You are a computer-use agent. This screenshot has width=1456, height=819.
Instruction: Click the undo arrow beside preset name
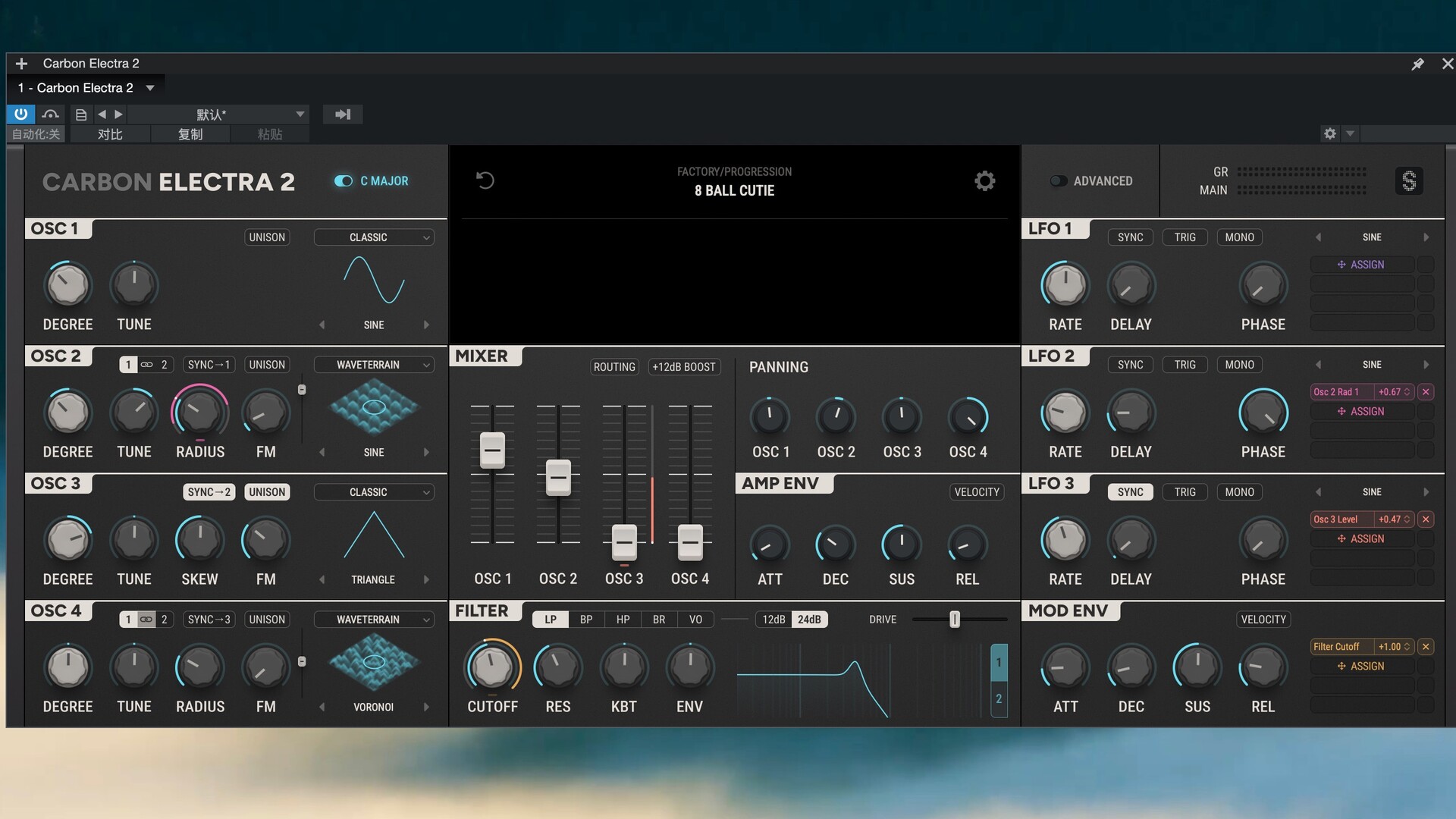(x=485, y=180)
